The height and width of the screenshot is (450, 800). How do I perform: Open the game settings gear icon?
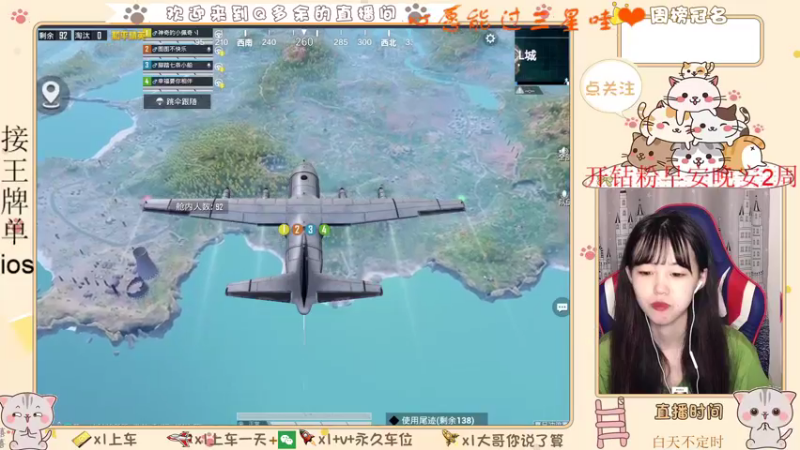[490, 39]
